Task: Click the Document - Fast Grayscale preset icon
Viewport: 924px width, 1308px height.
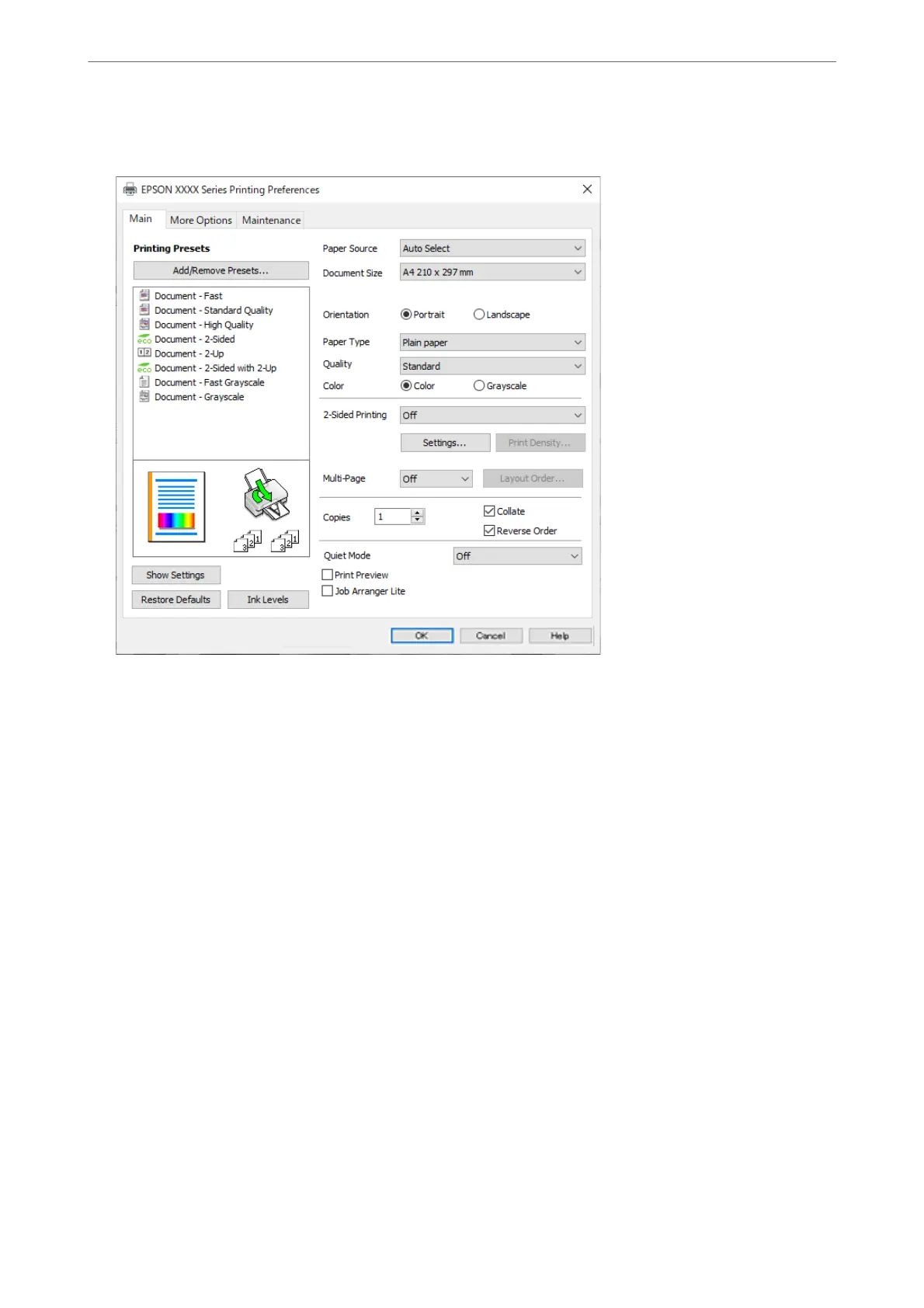Action: coord(144,382)
